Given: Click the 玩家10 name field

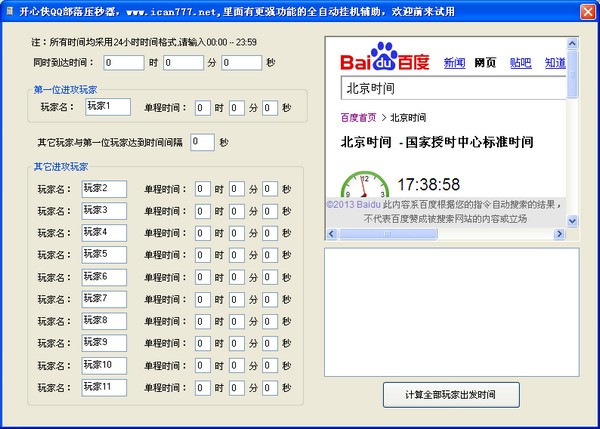Looking at the screenshot, I should point(104,365).
